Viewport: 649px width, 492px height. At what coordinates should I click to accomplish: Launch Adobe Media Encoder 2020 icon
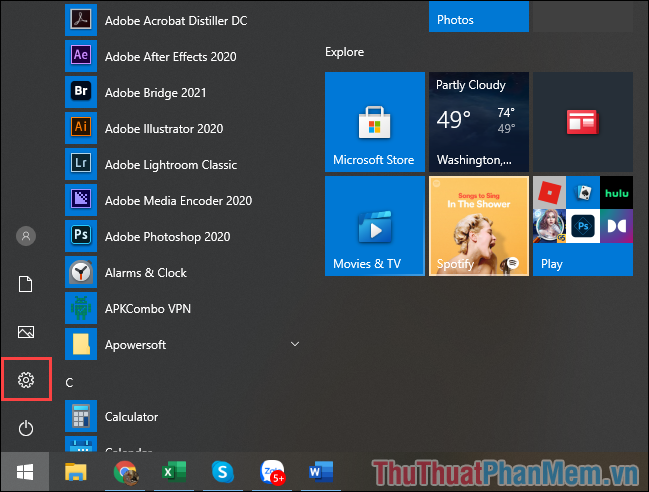tap(81, 200)
